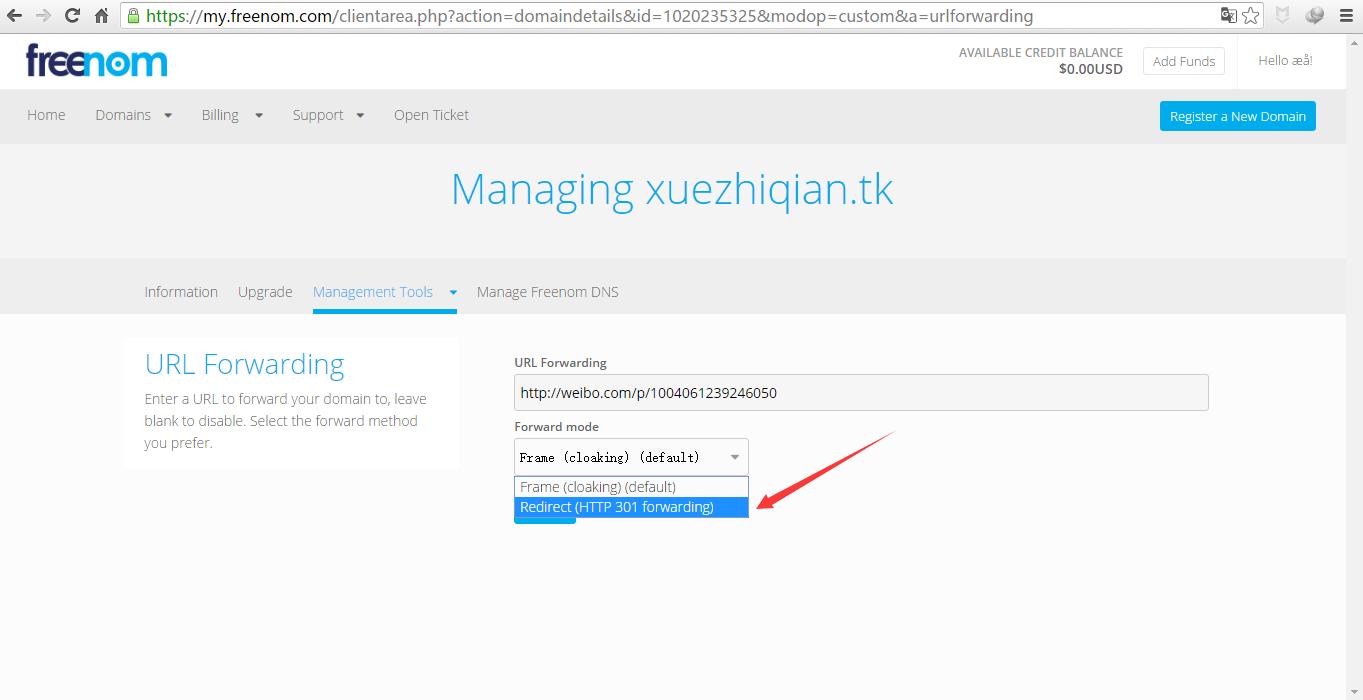The image size is (1363, 700).
Task: Click the Forward mode combo box
Action: tap(630, 457)
